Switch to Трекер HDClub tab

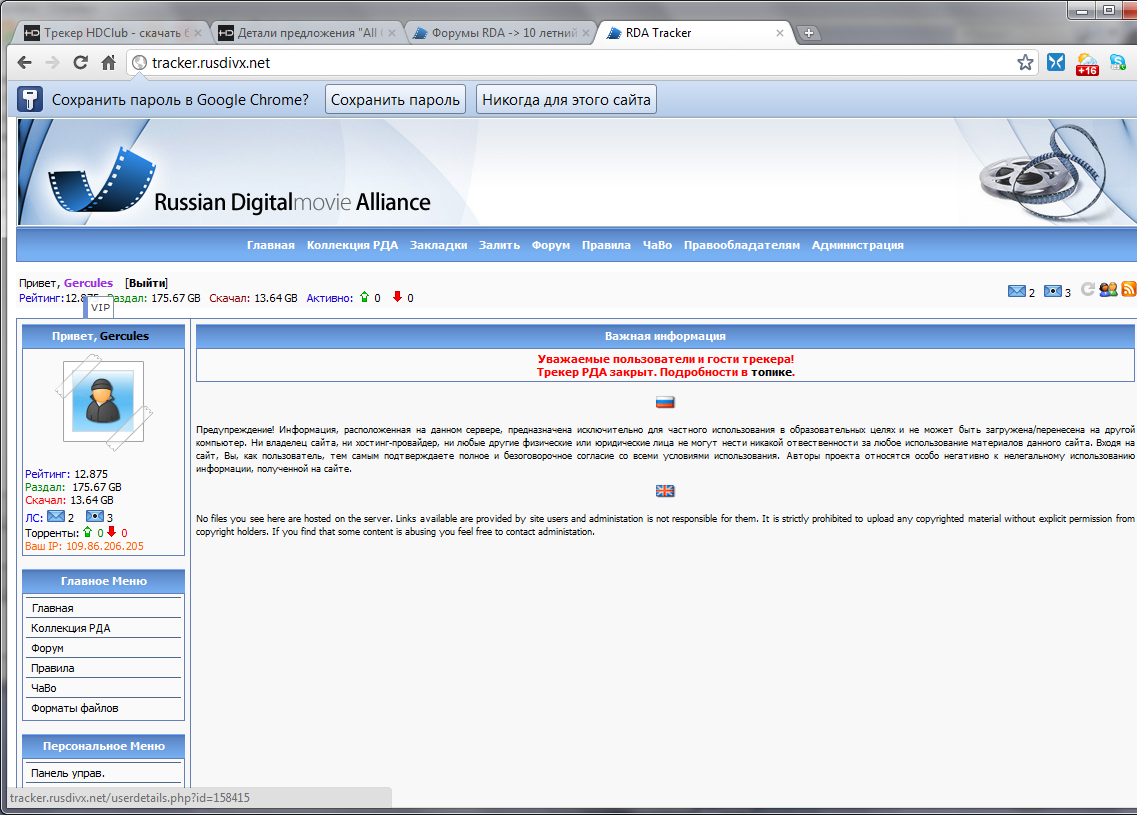pyautogui.click(x=110, y=33)
